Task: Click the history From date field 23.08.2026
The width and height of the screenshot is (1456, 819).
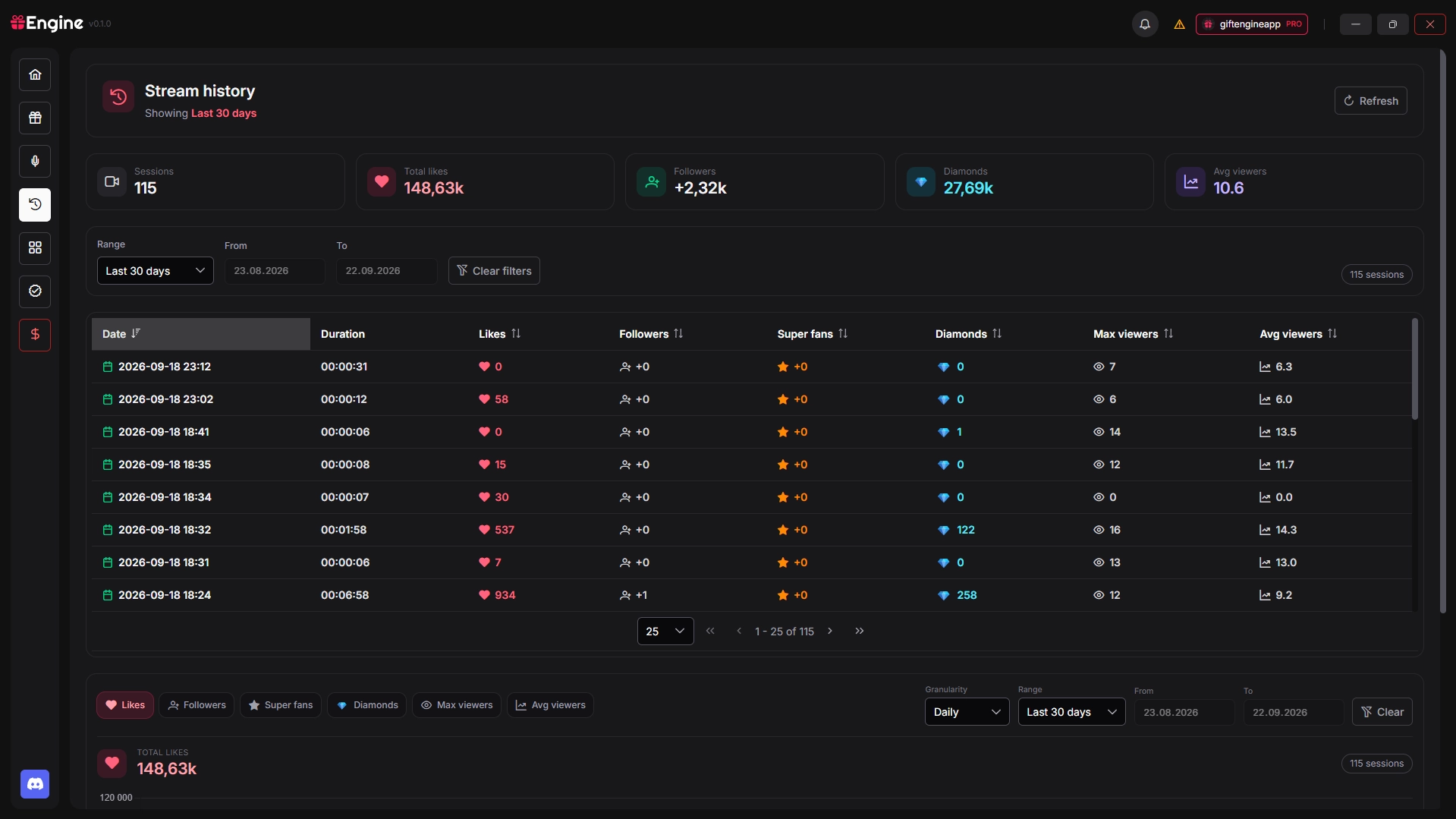Action: (275, 271)
